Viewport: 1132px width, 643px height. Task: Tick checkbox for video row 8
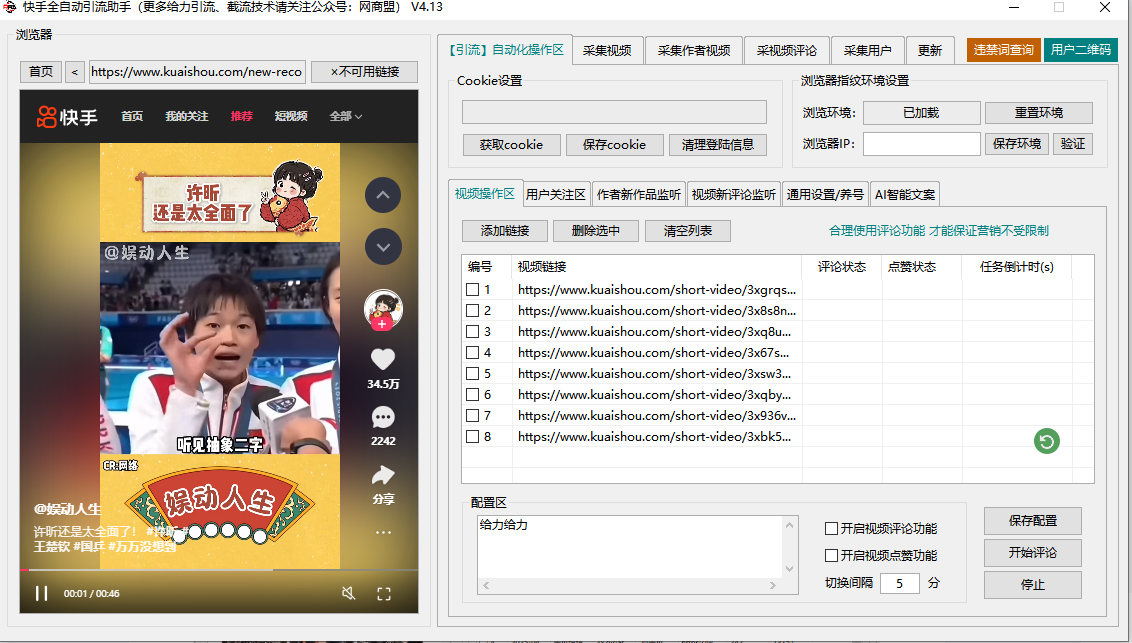pyautogui.click(x=472, y=436)
